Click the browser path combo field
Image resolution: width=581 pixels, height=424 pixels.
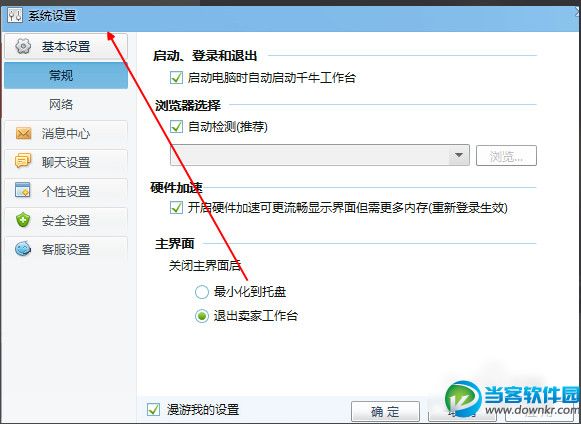coord(320,155)
